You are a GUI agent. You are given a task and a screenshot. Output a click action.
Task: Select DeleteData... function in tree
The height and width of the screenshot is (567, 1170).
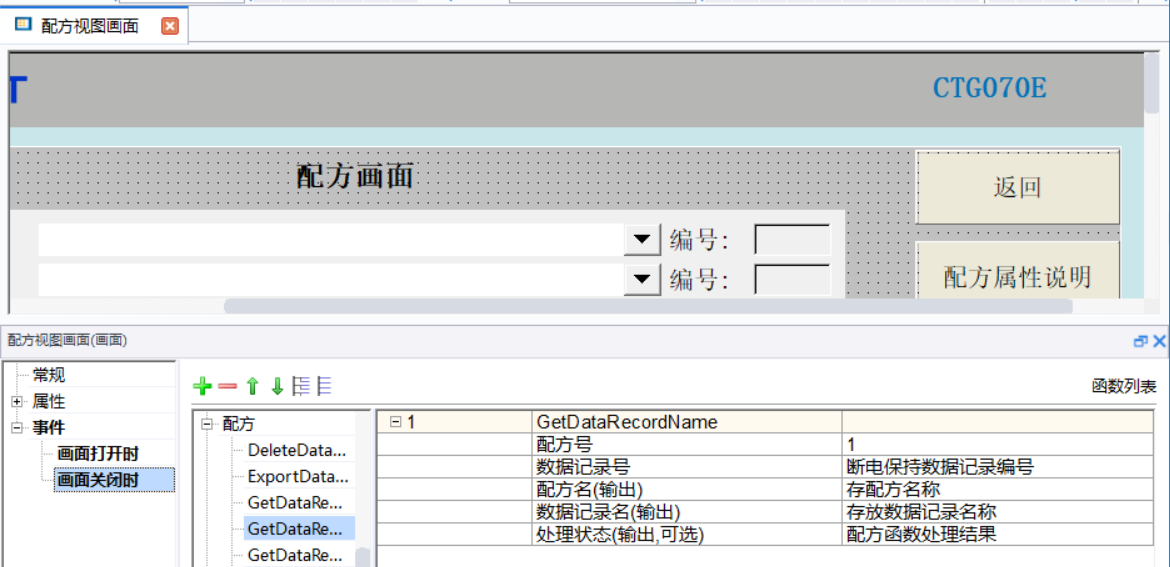(x=297, y=451)
